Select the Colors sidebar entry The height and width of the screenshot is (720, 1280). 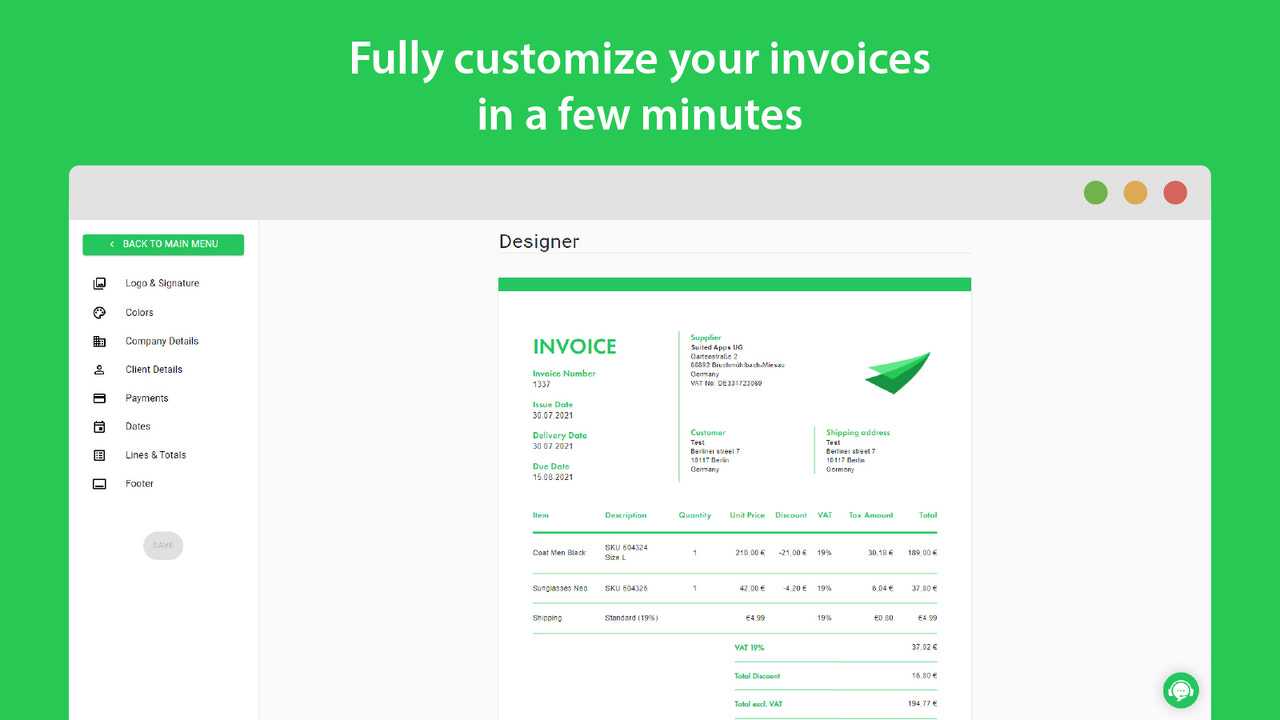coord(140,312)
